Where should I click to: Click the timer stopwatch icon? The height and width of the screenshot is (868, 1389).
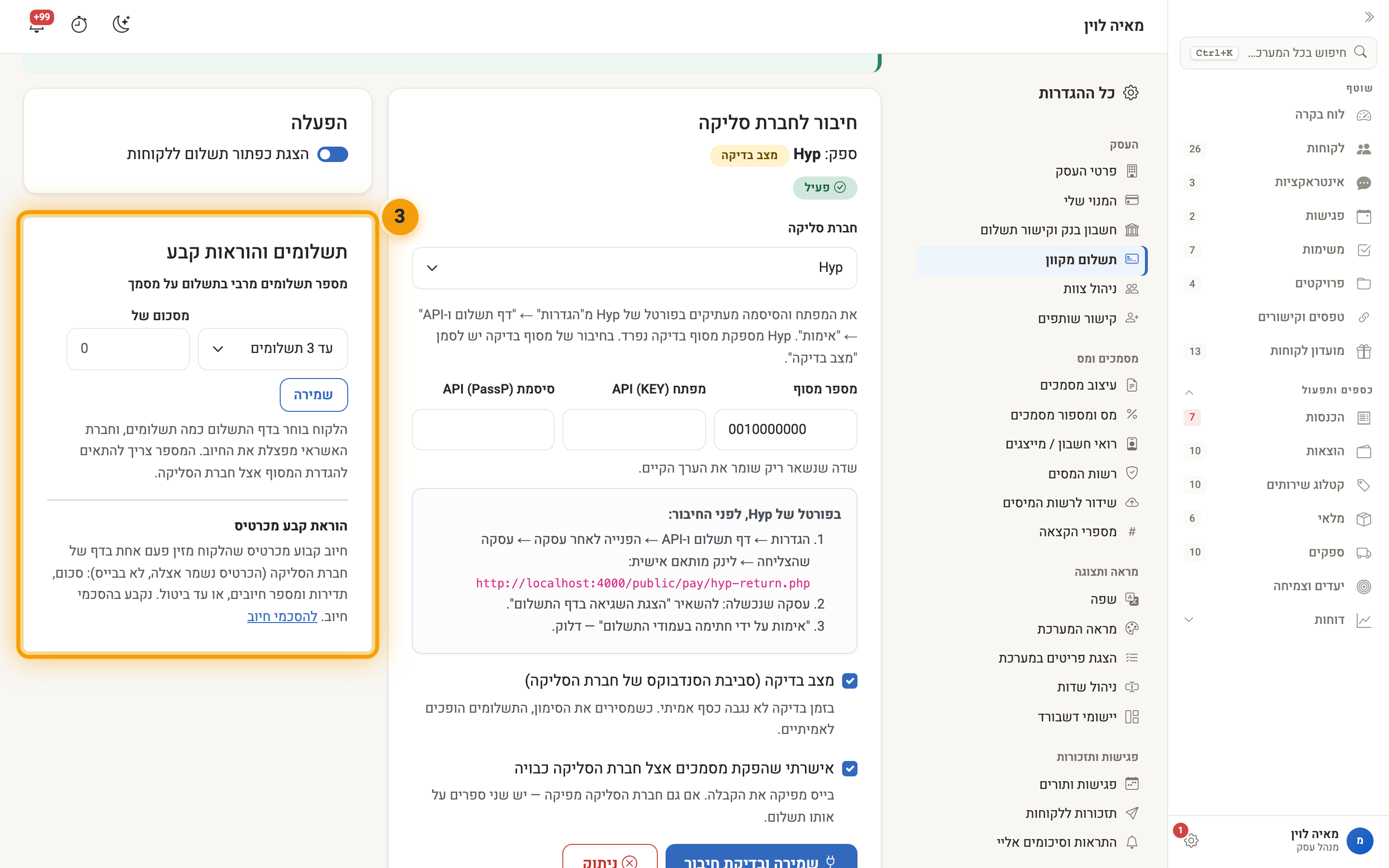79,25
